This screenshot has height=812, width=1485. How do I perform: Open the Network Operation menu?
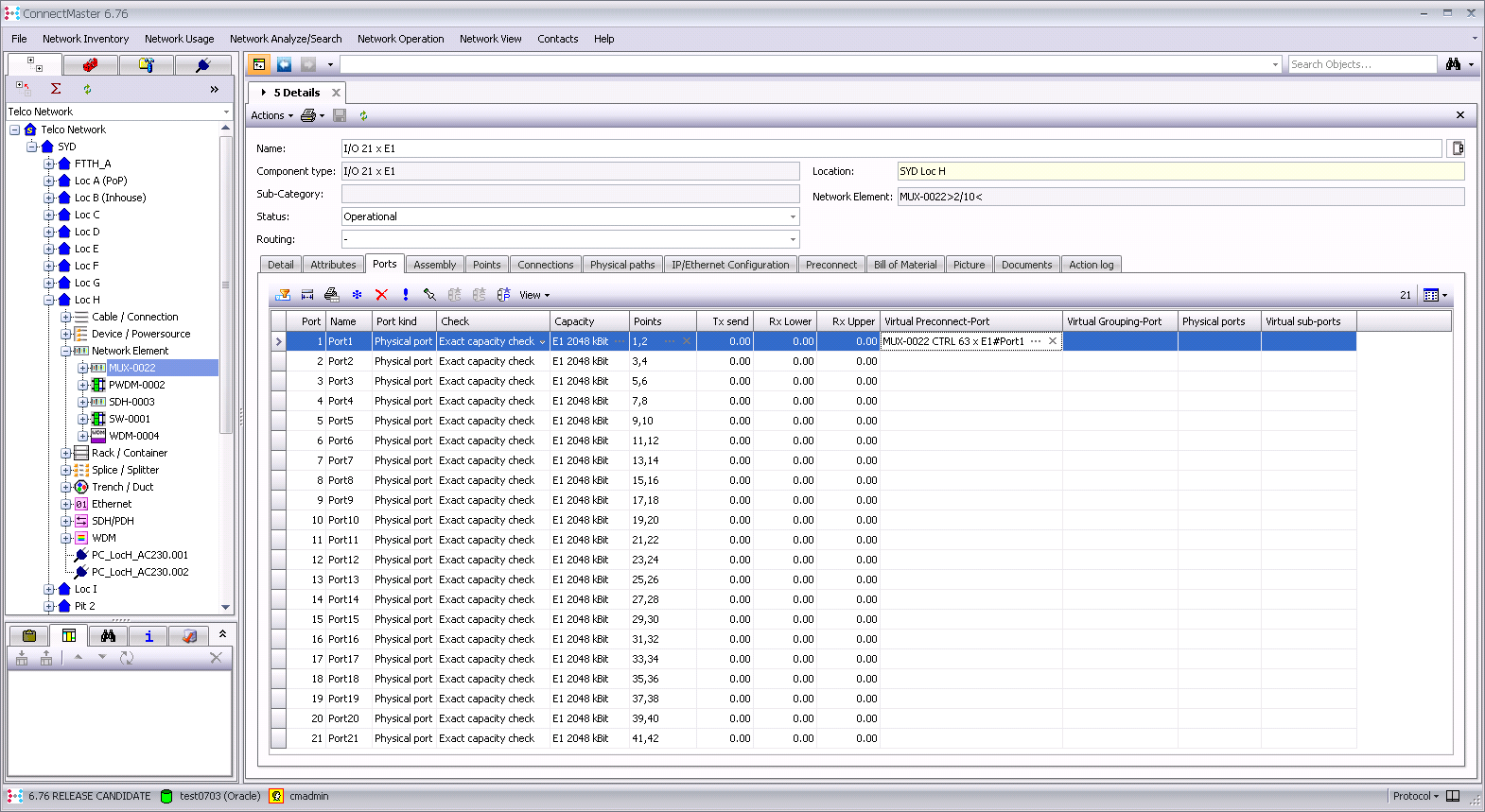click(x=400, y=39)
